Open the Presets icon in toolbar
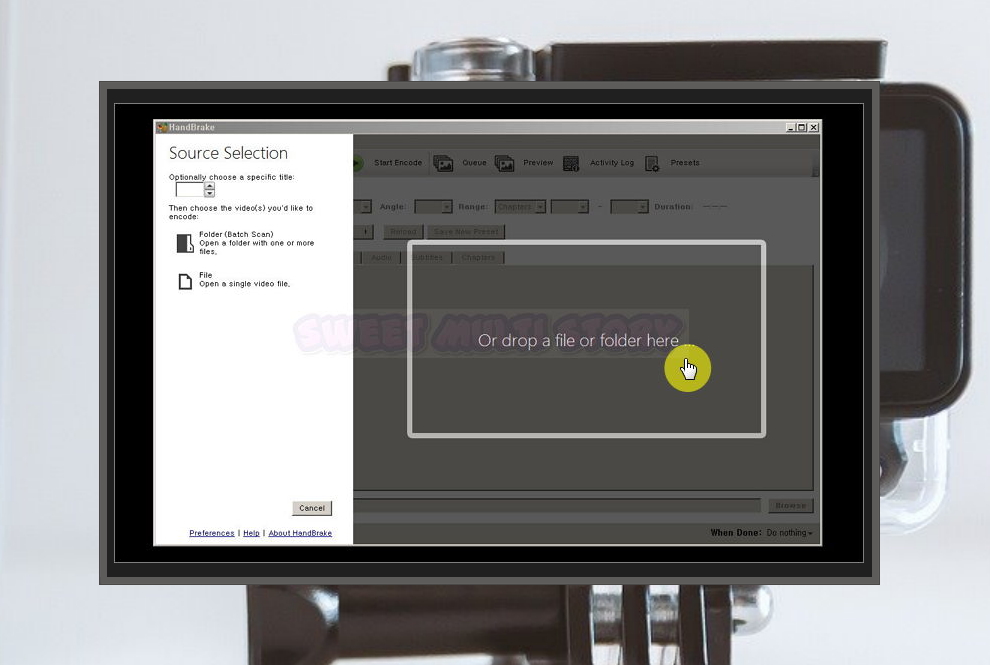The height and width of the screenshot is (665, 990). point(652,164)
